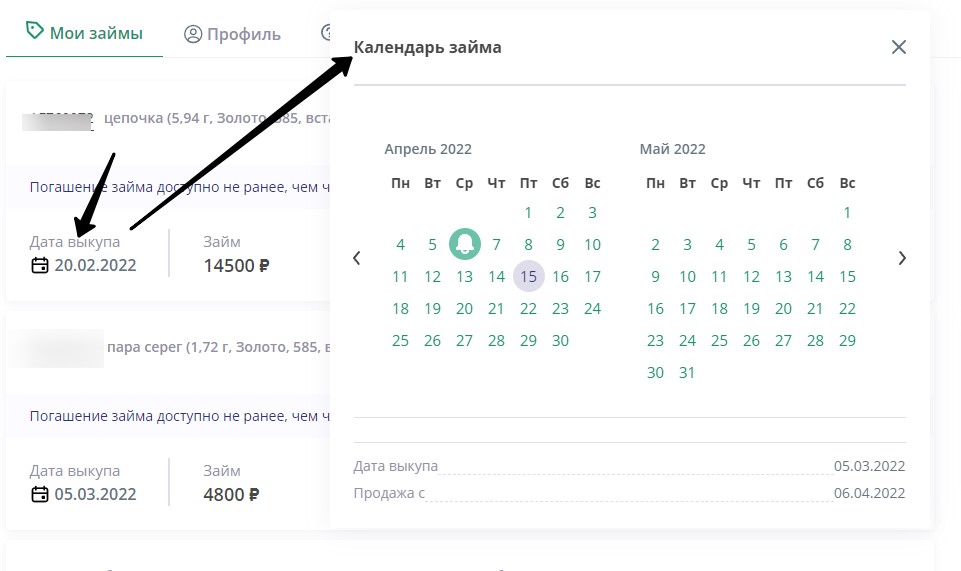961x571 pixels.
Task: Click the bell notification icon on April 6
Action: tap(465, 244)
